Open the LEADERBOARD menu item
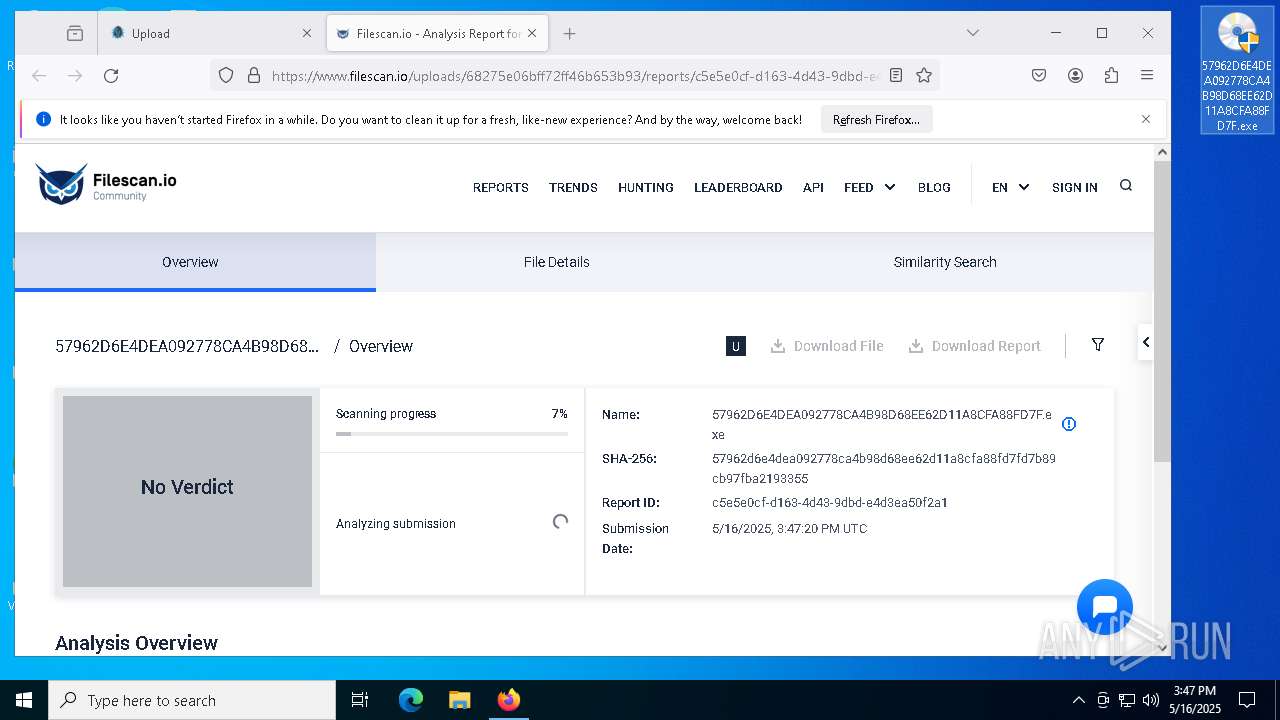Viewport: 1280px width, 720px height. pos(738,187)
